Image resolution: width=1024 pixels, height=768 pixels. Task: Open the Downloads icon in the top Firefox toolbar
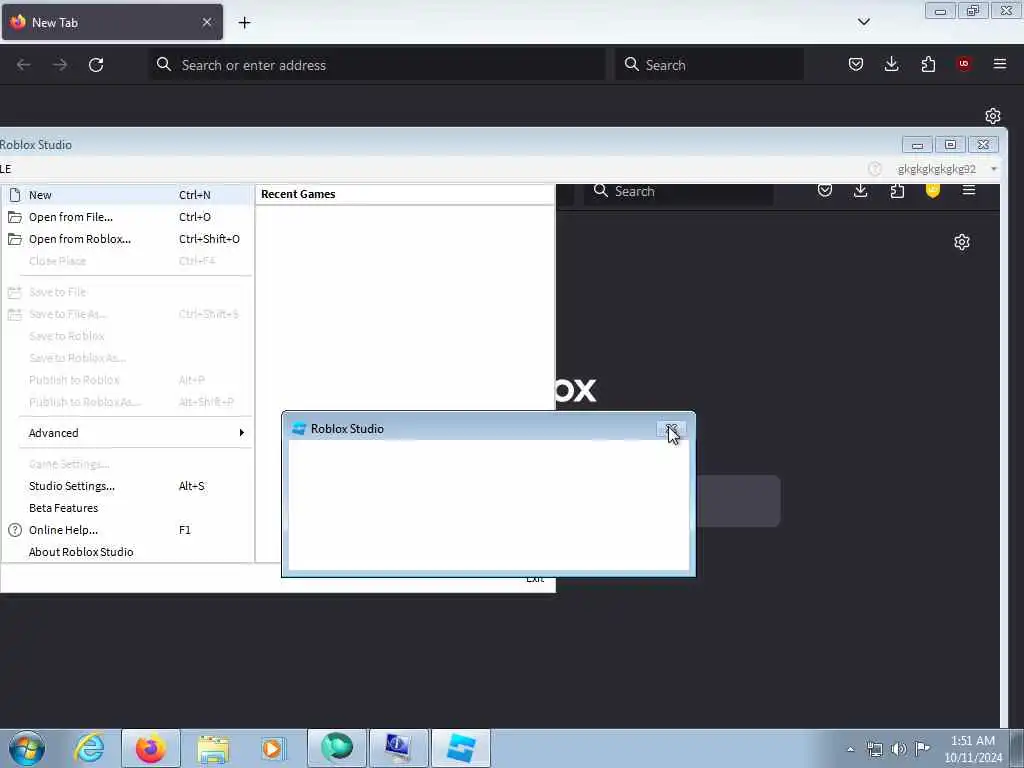[x=891, y=64]
